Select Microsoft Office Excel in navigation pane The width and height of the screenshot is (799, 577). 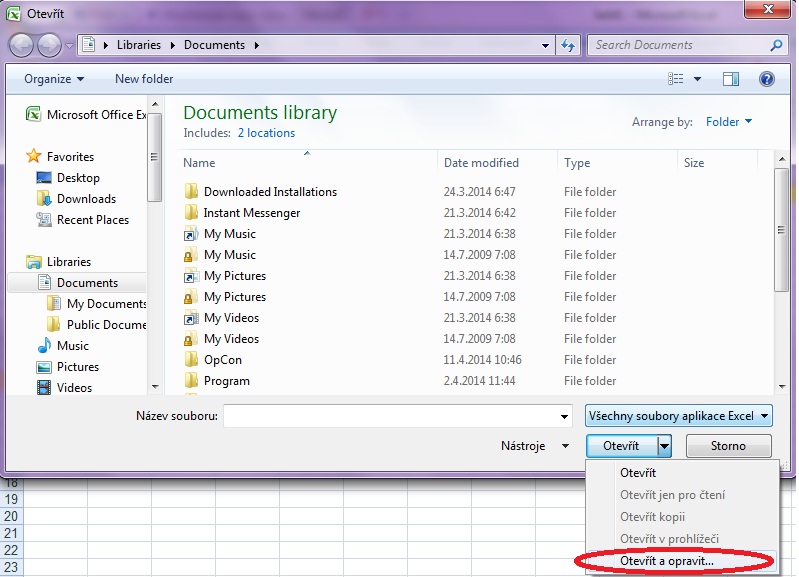tap(95, 115)
